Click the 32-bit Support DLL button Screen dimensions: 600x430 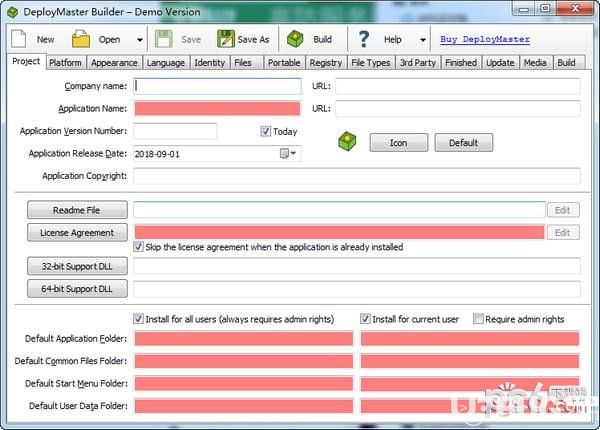(x=77, y=266)
